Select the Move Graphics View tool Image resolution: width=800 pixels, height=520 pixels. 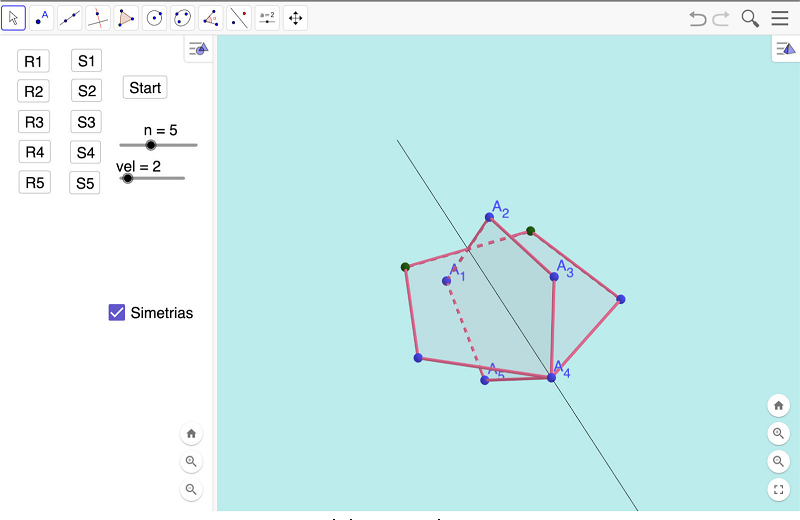point(295,18)
